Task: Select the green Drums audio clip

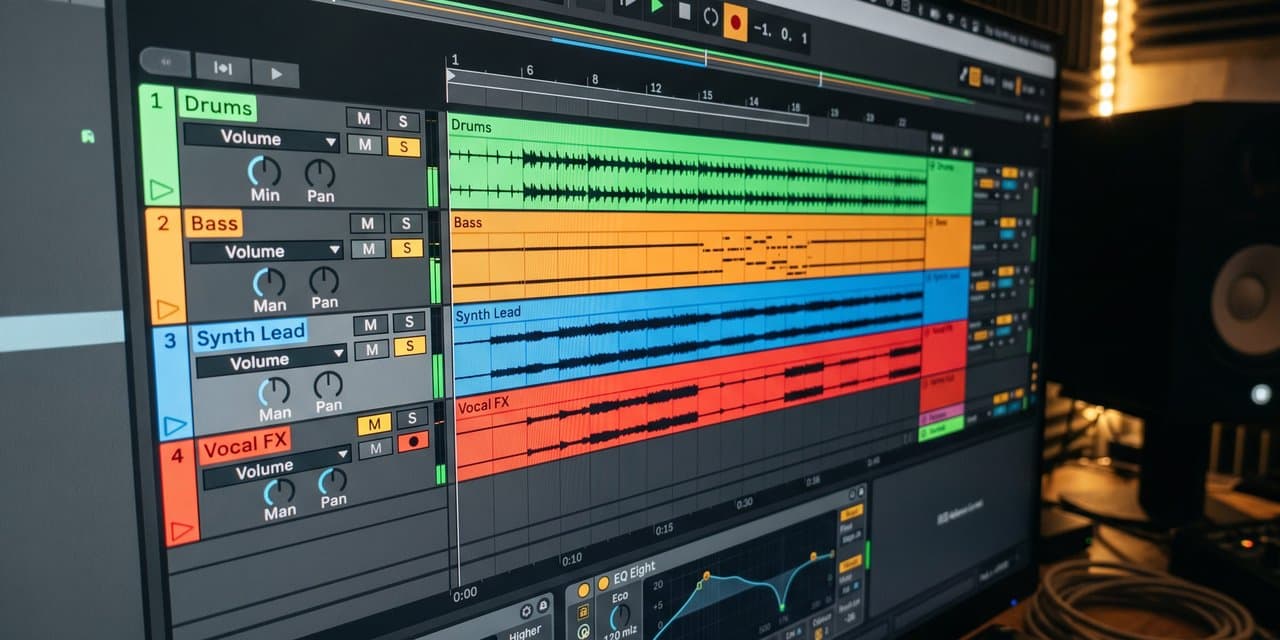Action: click(687, 166)
